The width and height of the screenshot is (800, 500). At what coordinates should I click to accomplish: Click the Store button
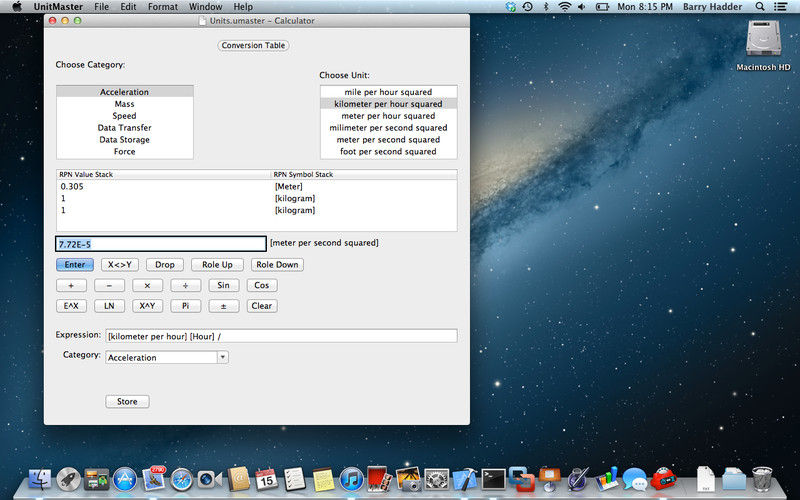pos(127,402)
